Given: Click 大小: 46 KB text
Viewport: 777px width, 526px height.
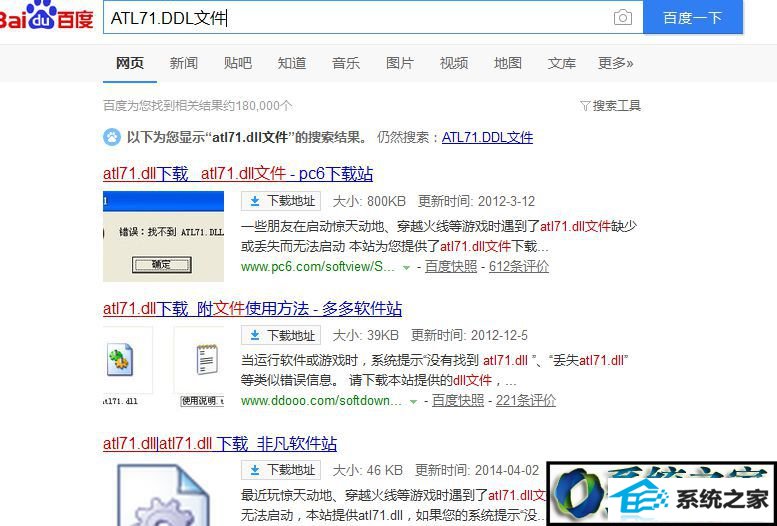Looking at the screenshot, I should 368,470.
